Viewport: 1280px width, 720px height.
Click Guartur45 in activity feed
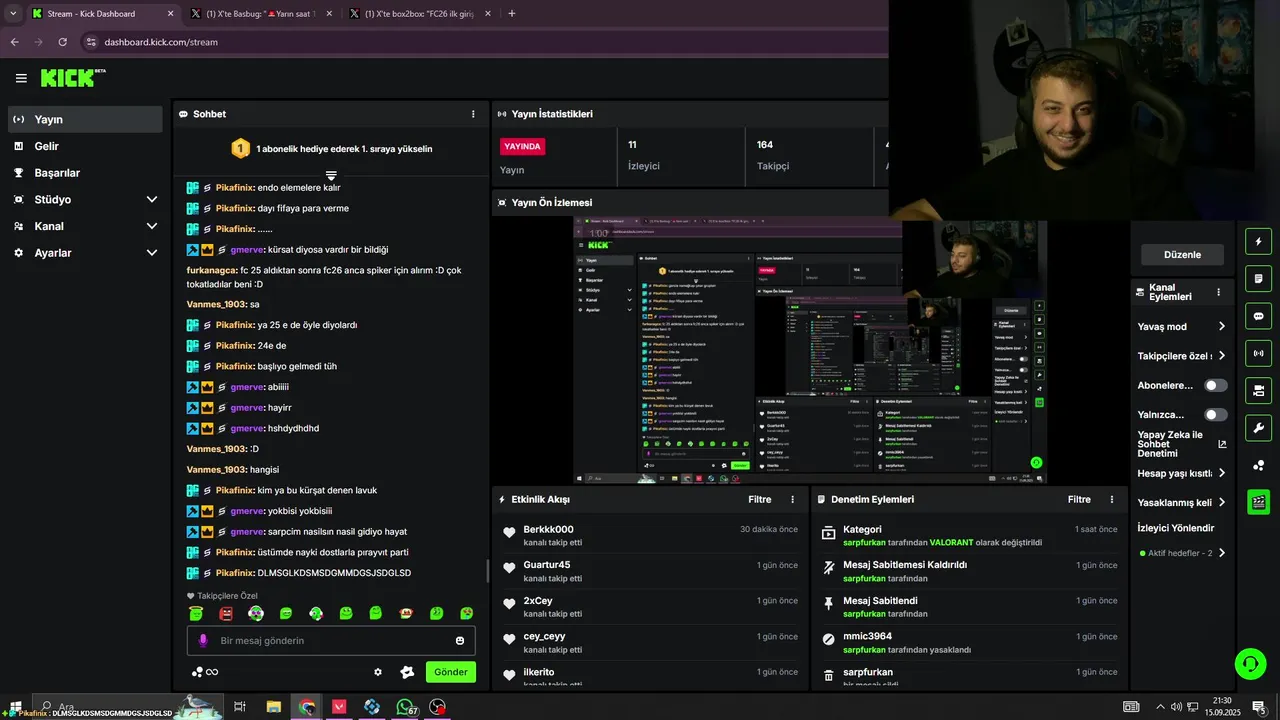pyautogui.click(x=546, y=565)
